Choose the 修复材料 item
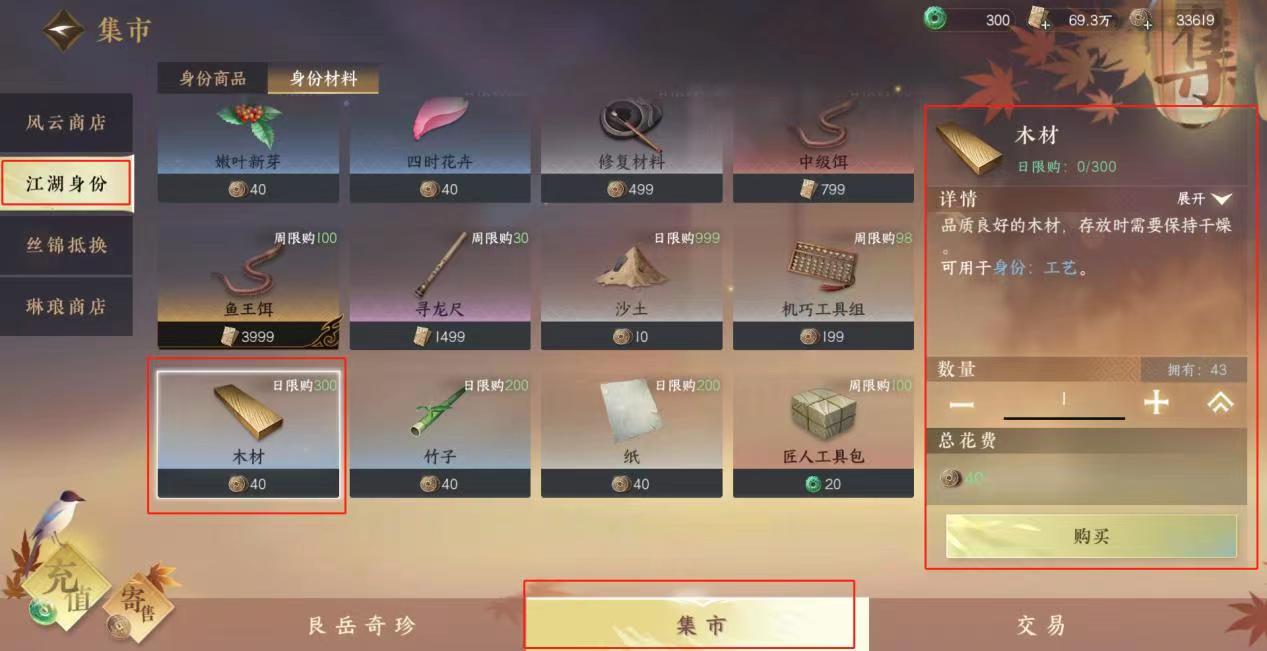The height and width of the screenshot is (651, 1267). point(631,146)
